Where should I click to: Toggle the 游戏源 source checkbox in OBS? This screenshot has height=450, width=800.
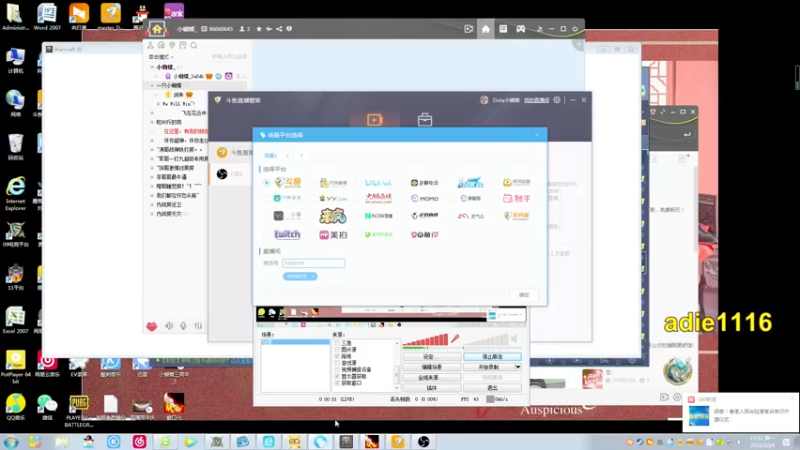(337, 363)
